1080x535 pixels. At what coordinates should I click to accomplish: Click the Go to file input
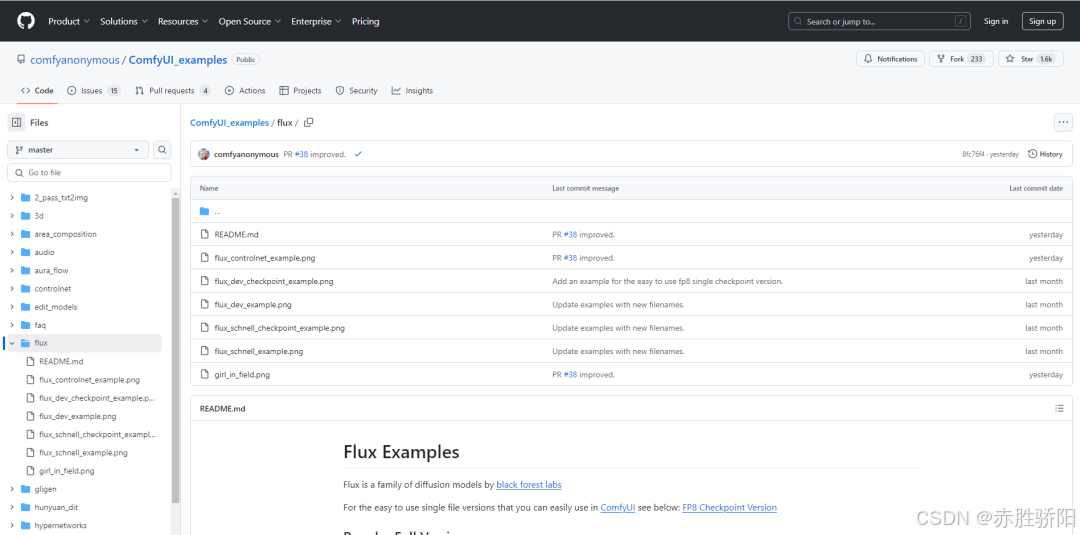(x=90, y=172)
